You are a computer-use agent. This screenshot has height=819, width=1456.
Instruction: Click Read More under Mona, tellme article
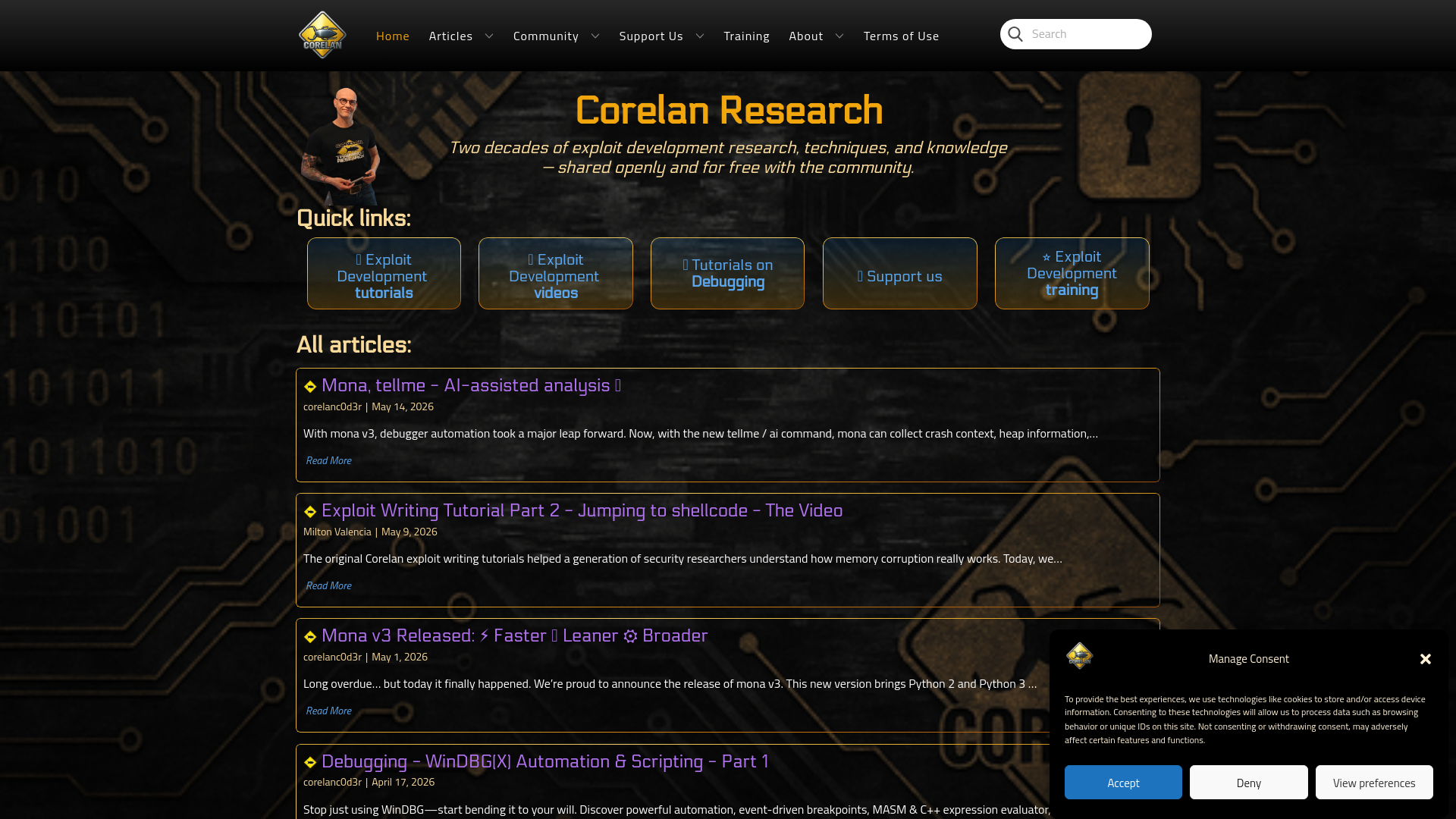(328, 460)
